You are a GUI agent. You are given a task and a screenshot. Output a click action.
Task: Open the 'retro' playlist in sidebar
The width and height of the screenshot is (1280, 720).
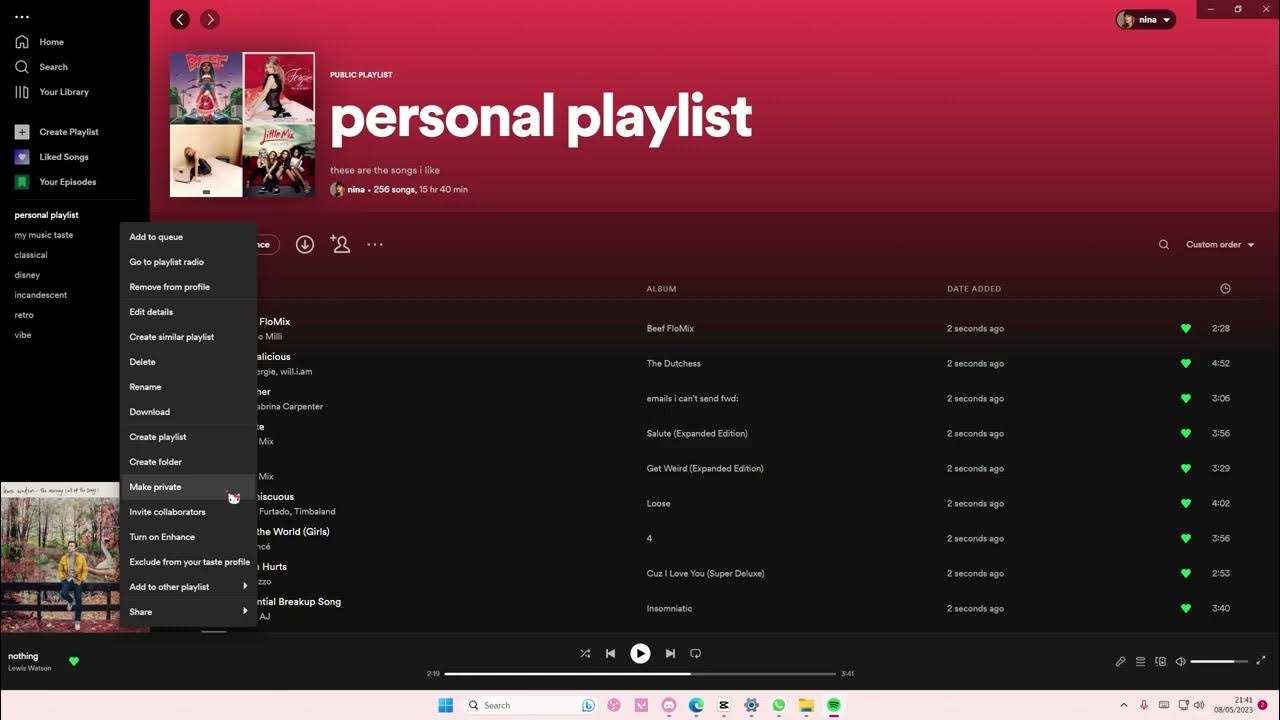[24, 315]
